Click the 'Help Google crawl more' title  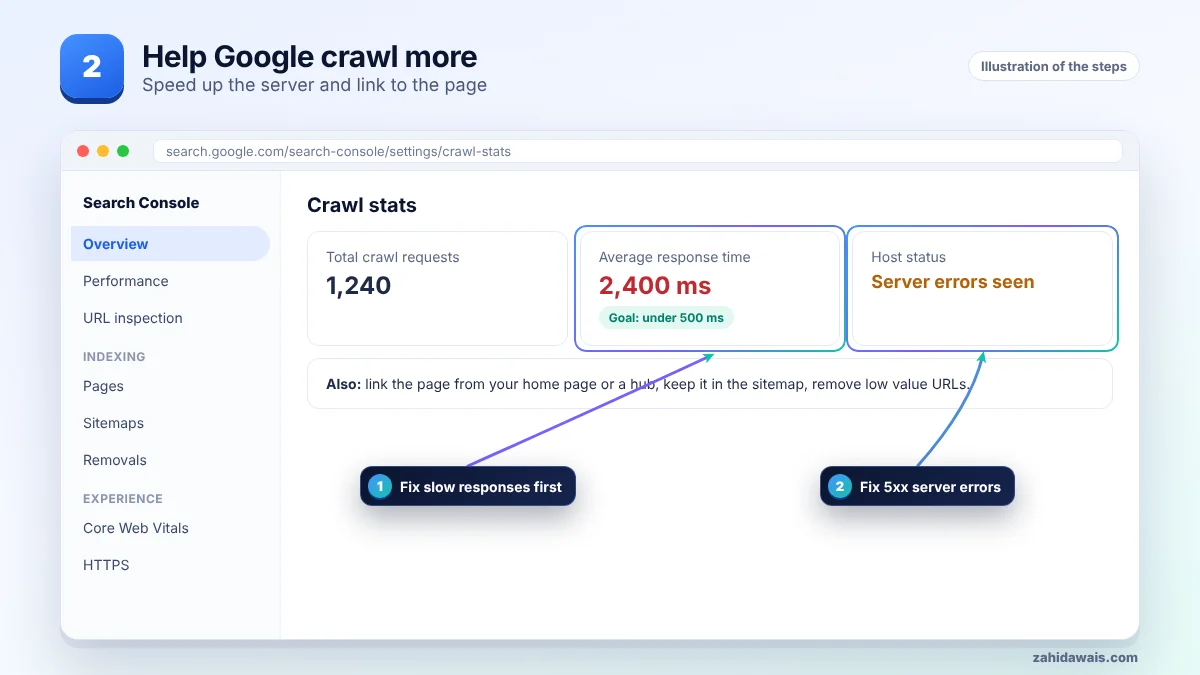[x=309, y=56]
